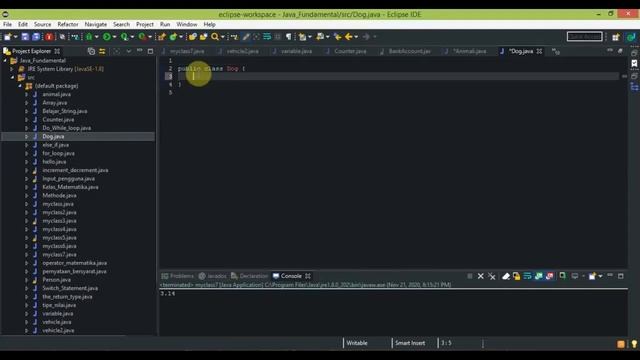Open the Debug icon dropdown arrow

(97, 37)
